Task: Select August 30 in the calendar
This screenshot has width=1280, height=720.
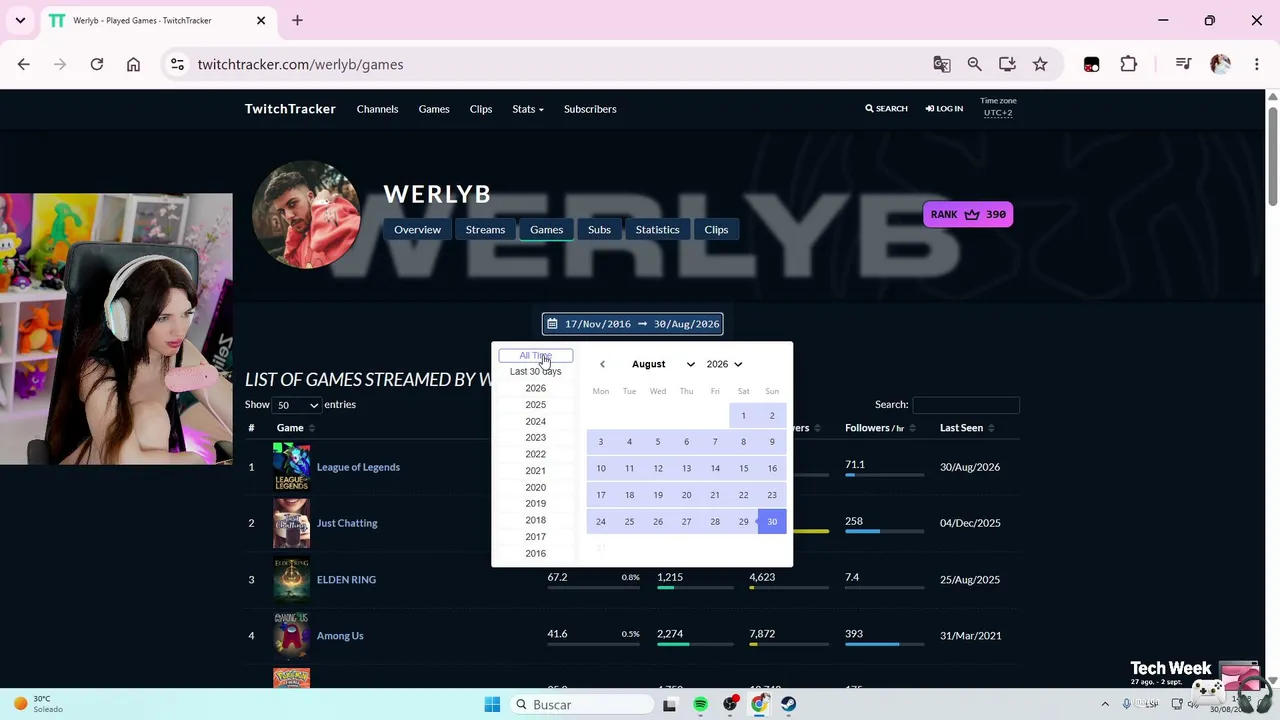Action: (x=772, y=522)
